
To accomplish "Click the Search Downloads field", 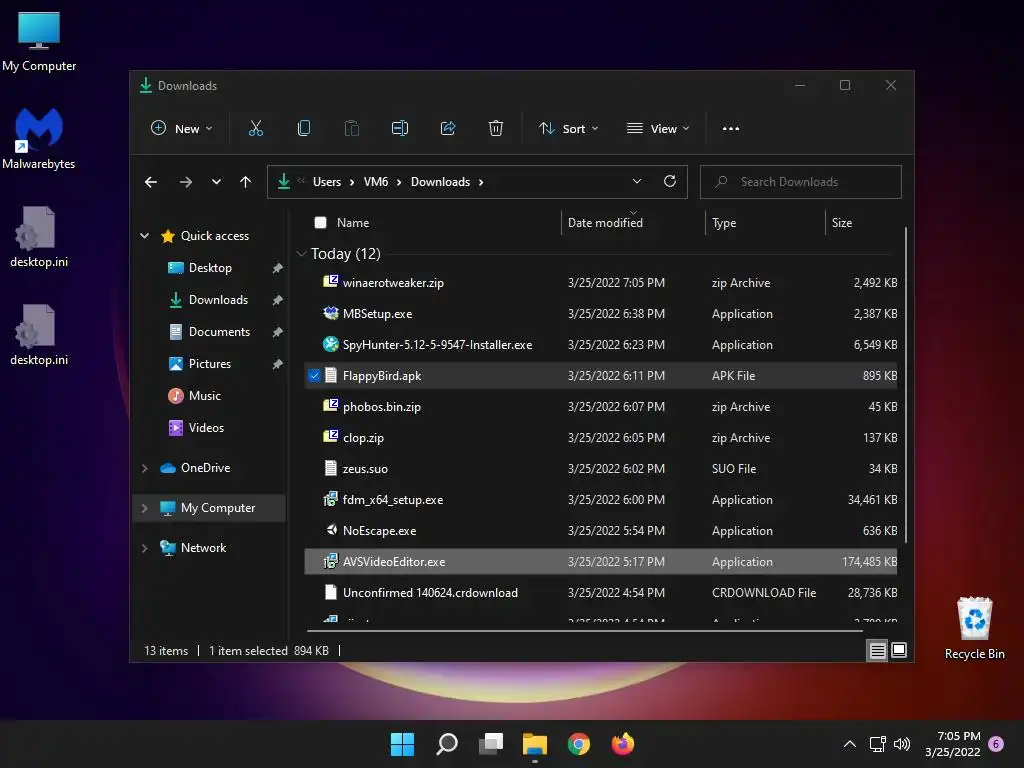I will (x=801, y=182).
